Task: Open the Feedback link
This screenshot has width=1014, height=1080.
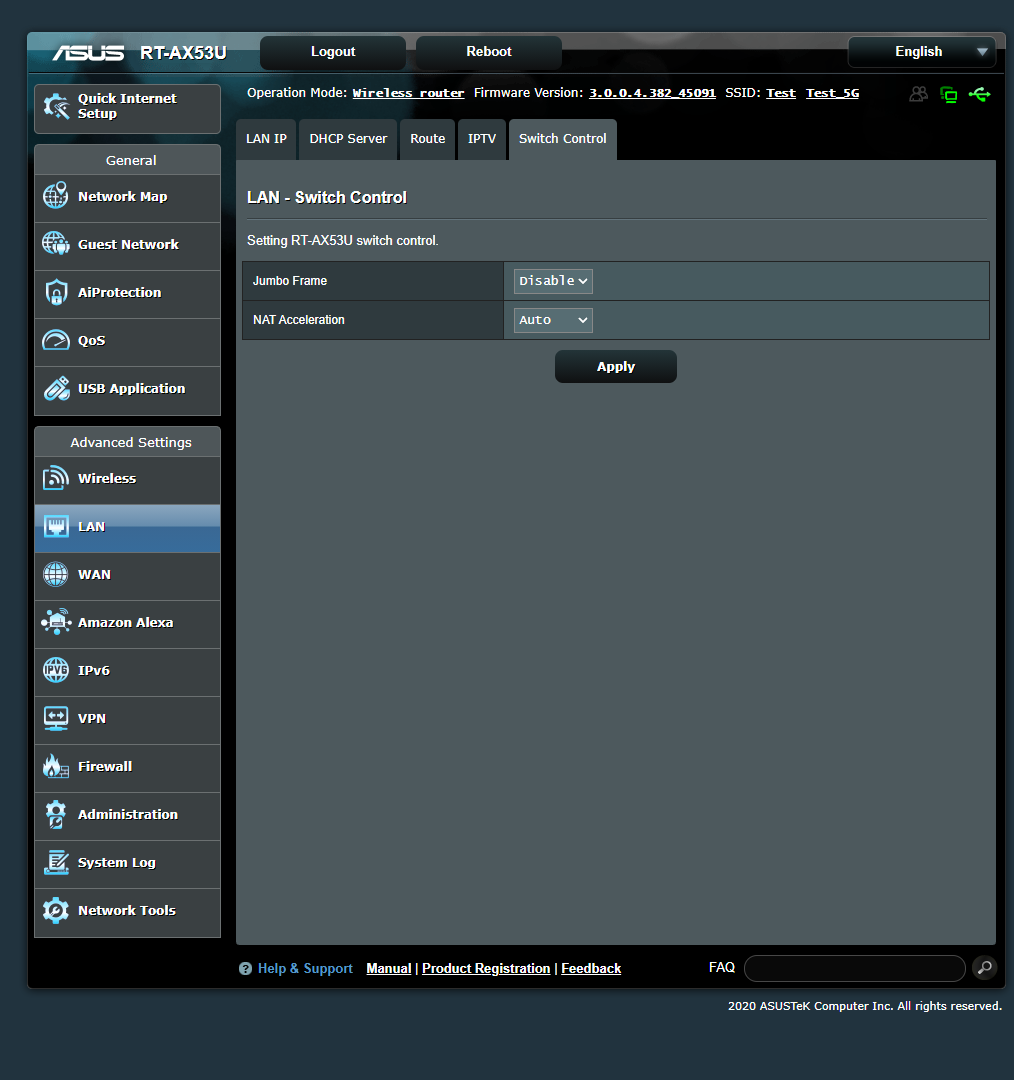Action: [591, 968]
